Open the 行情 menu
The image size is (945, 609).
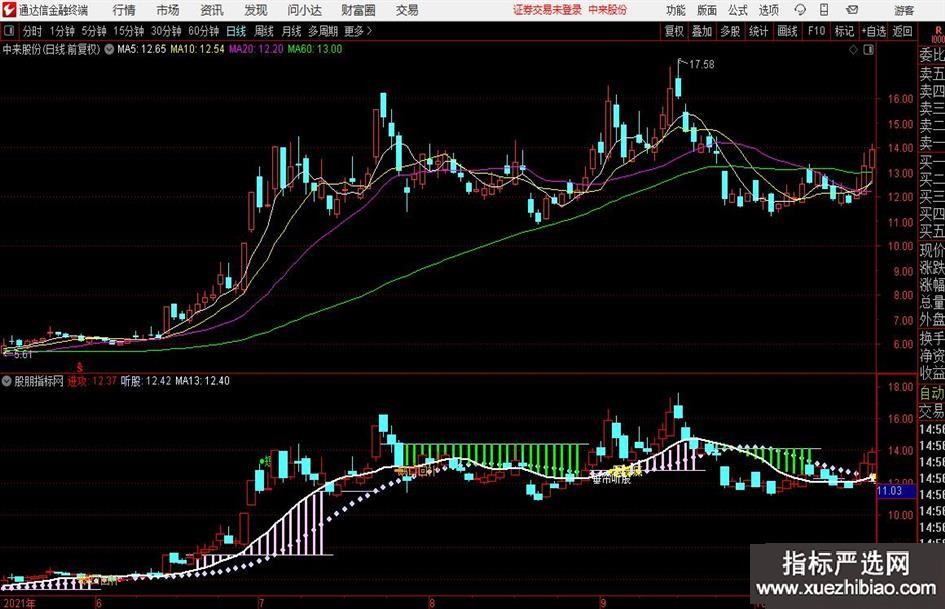click(124, 10)
